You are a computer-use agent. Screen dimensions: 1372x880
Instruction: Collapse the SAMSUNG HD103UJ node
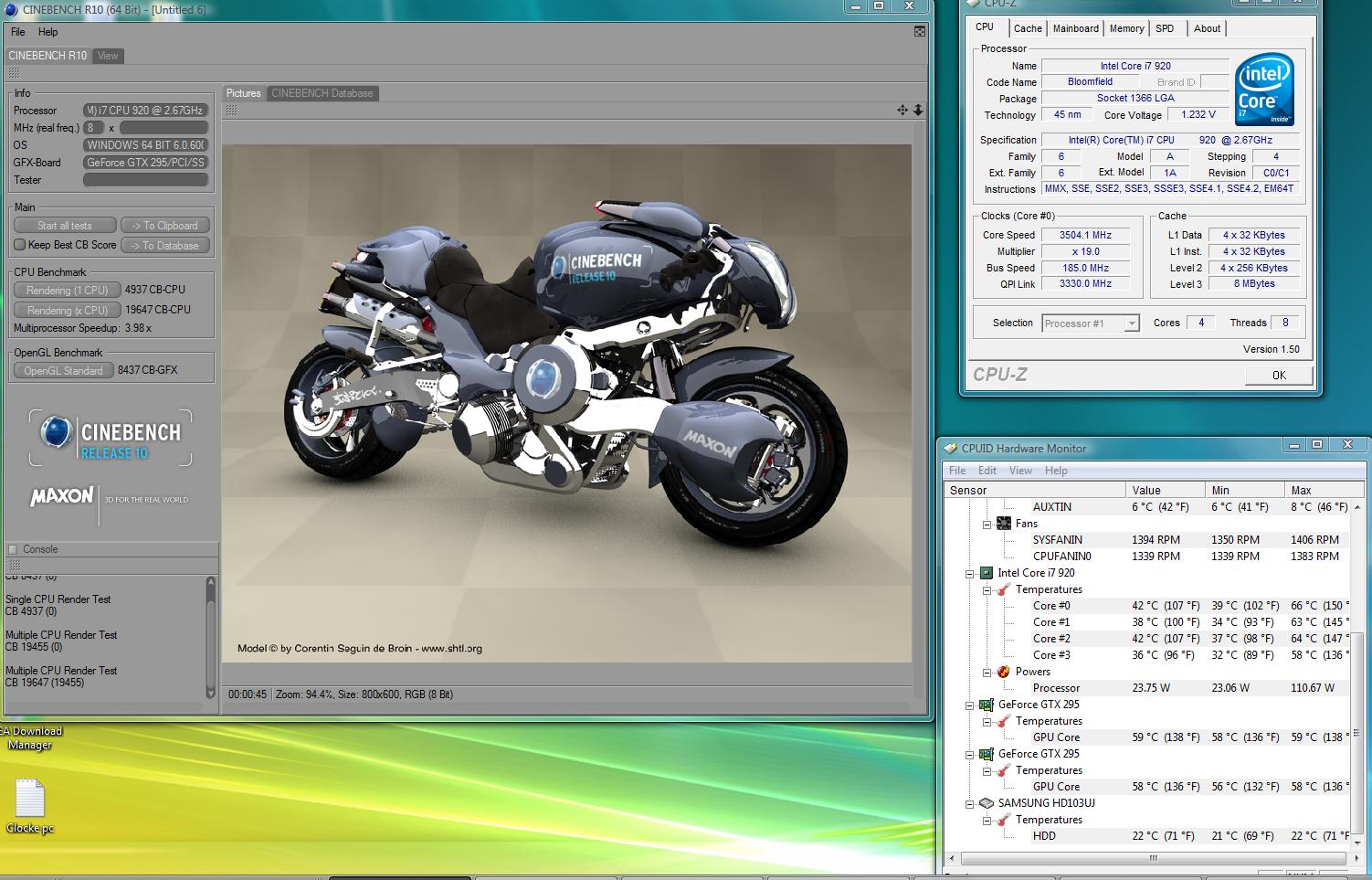tap(970, 803)
